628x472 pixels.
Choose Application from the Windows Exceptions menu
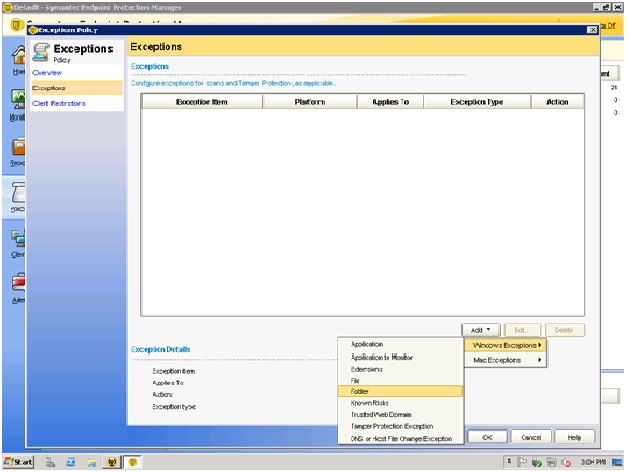(x=401, y=344)
